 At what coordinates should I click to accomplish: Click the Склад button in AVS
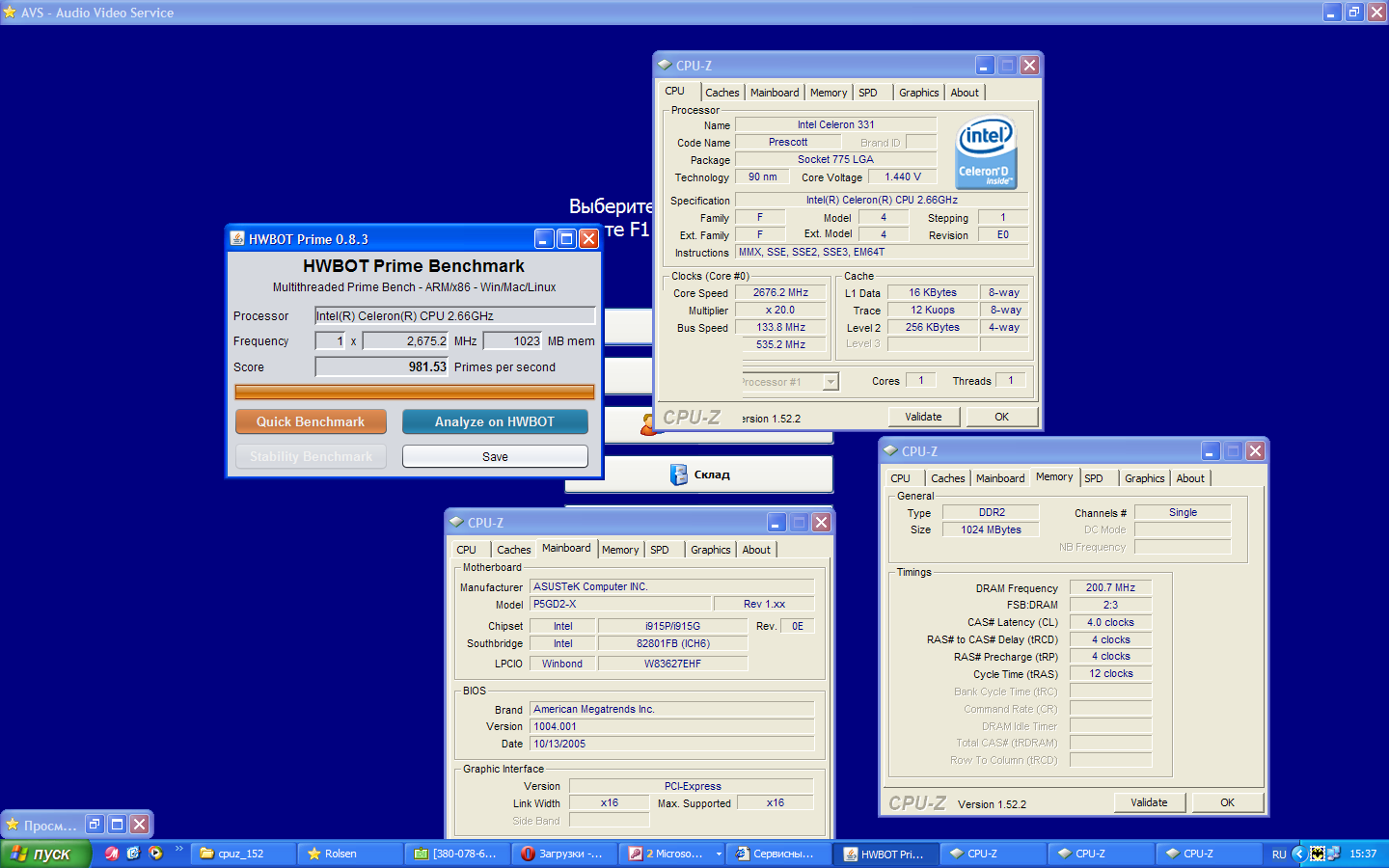699,475
